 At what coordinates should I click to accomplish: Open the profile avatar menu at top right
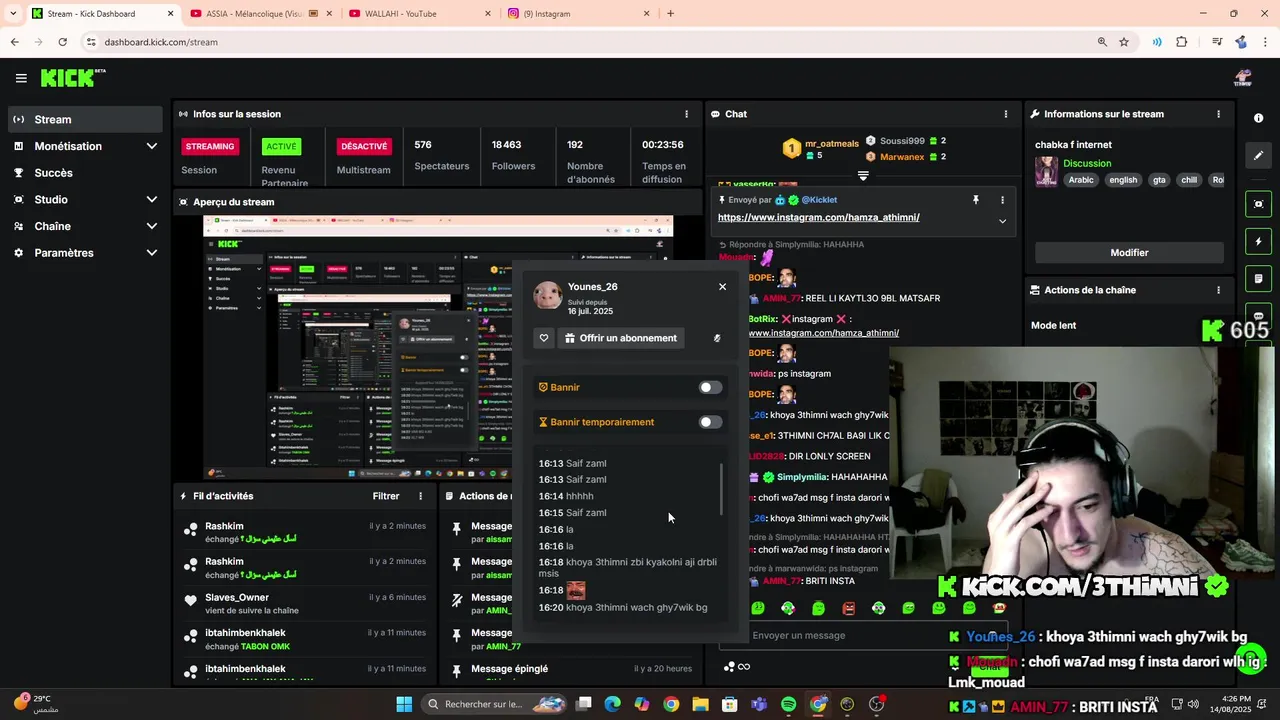1243,78
